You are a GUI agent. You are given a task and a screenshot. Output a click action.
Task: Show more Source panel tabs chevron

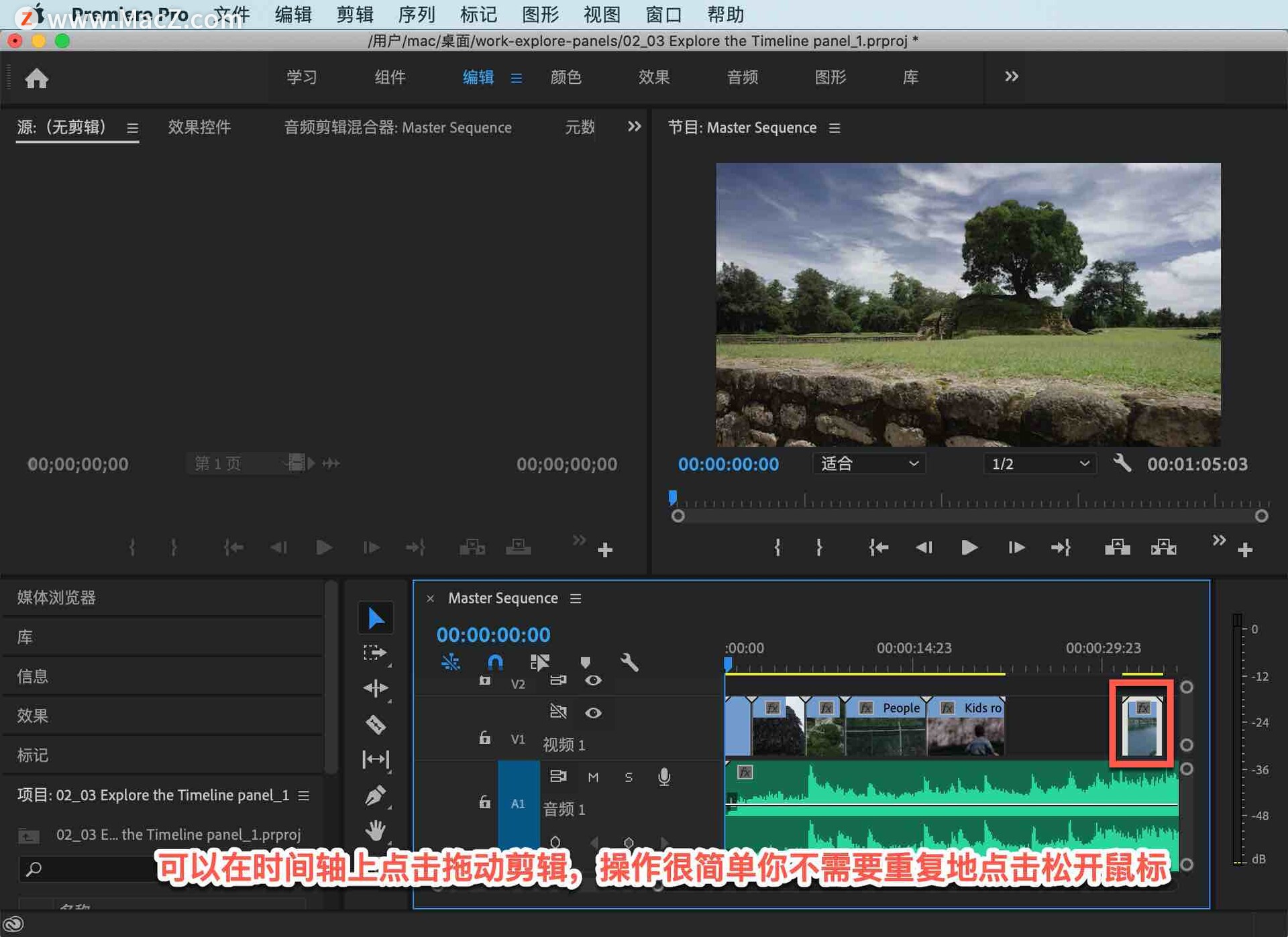[x=634, y=126]
